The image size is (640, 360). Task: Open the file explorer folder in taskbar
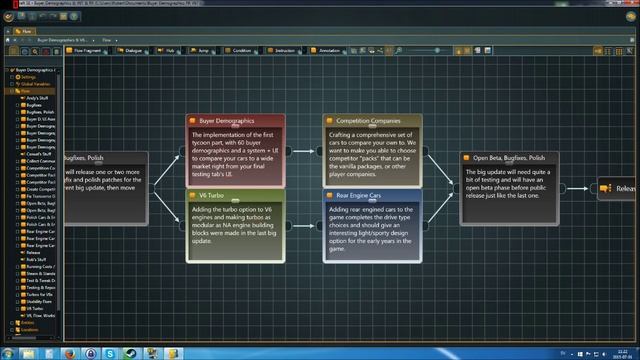tap(28, 353)
